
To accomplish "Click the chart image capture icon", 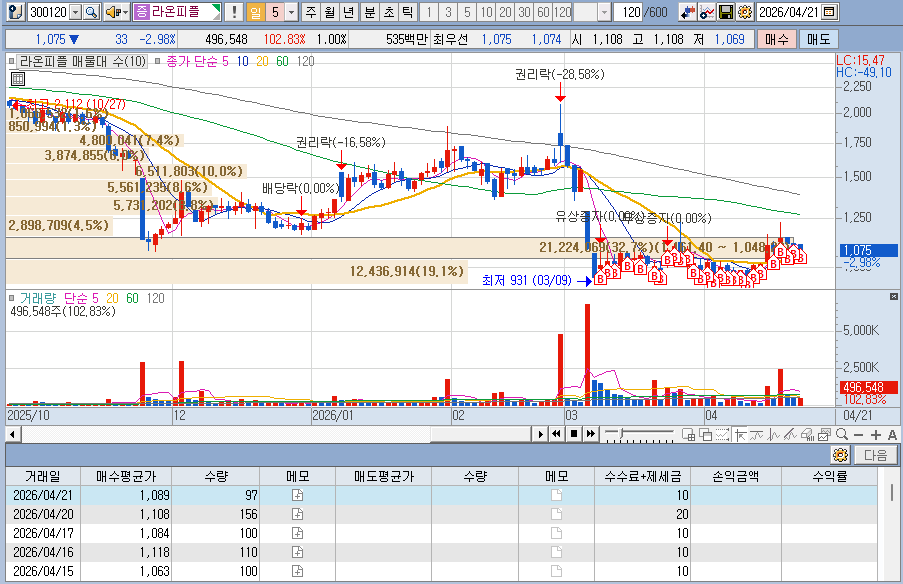I will pos(824,435).
